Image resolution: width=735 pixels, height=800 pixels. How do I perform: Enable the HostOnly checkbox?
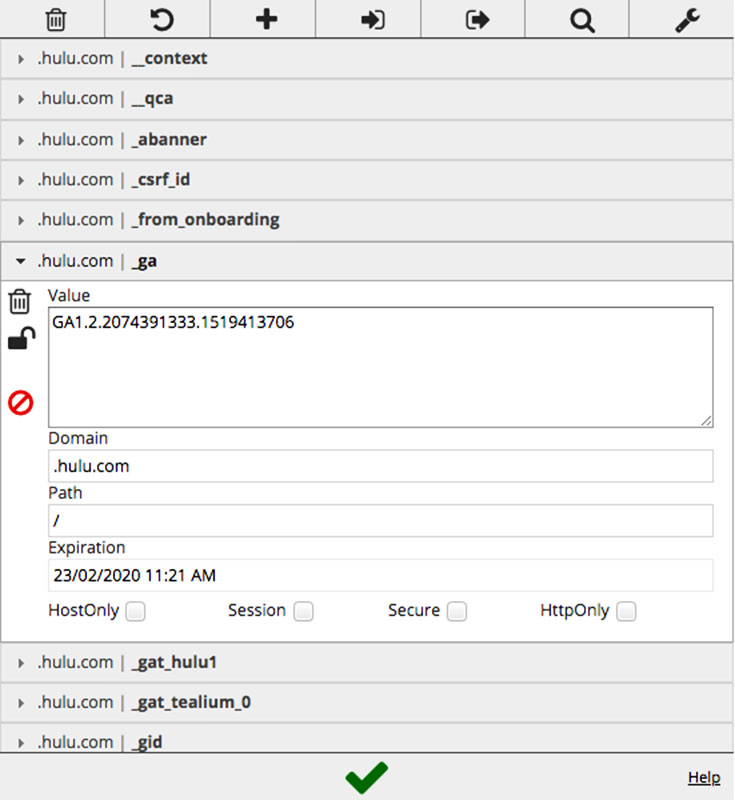click(135, 611)
